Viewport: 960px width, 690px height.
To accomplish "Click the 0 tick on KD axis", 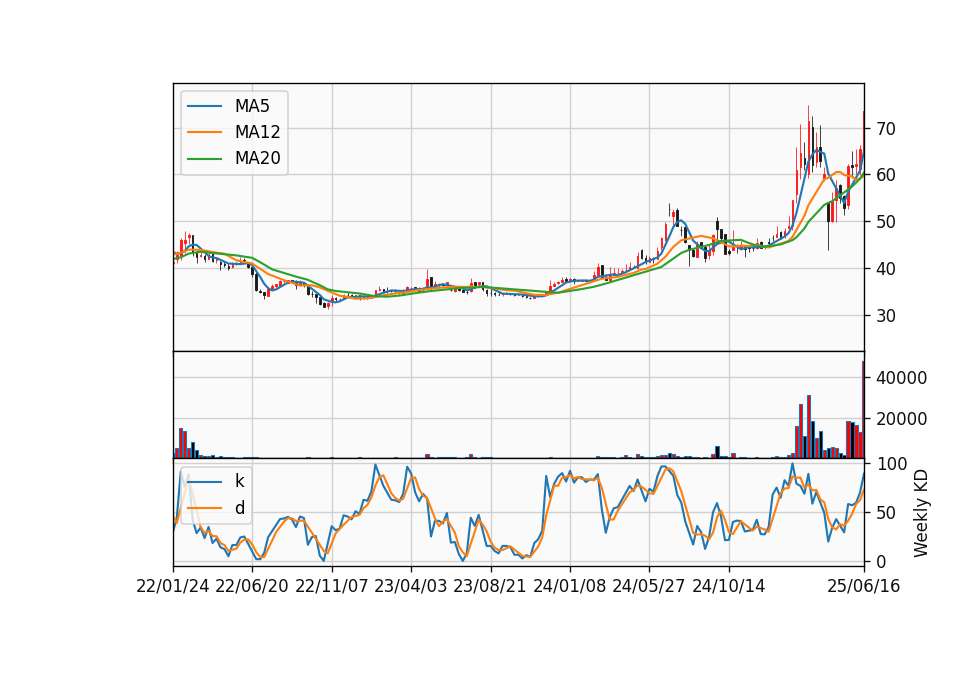I will (881, 561).
